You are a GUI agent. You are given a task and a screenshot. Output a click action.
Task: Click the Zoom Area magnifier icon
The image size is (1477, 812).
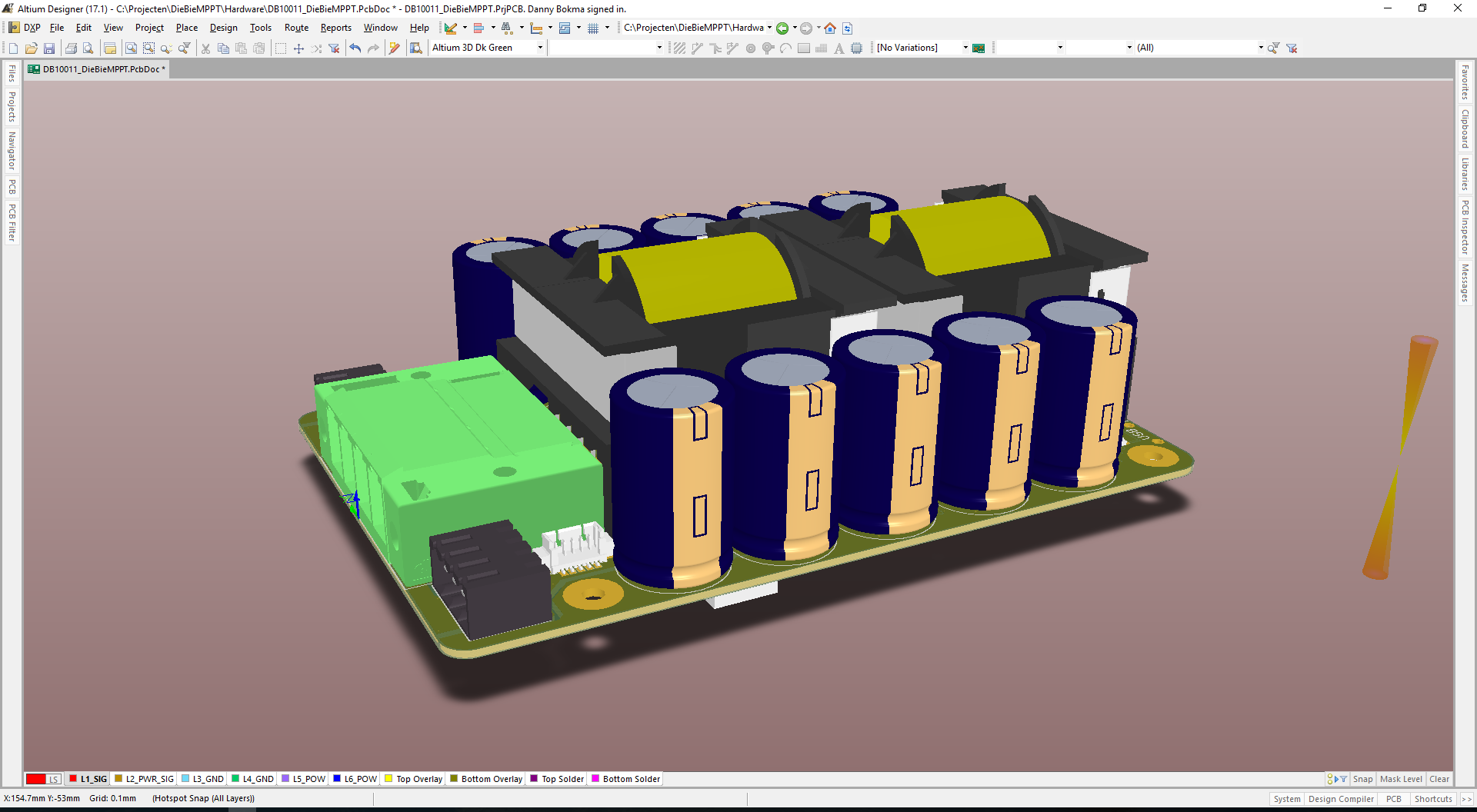pyautogui.click(x=148, y=48)
